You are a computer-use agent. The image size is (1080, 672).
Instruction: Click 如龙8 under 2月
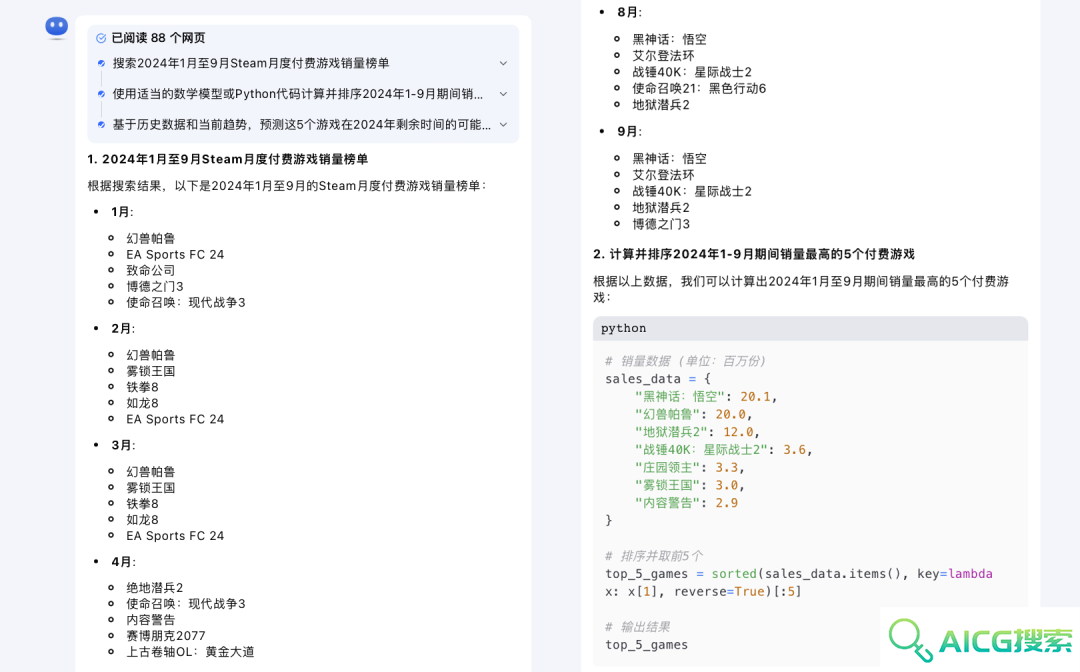(142, 403)
